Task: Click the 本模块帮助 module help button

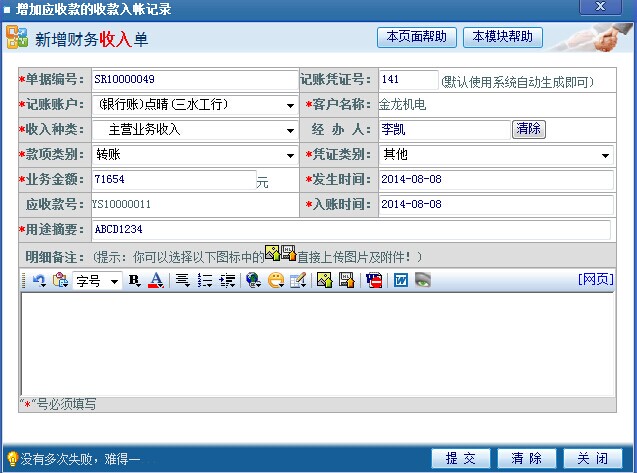Action: pos(503,37)
